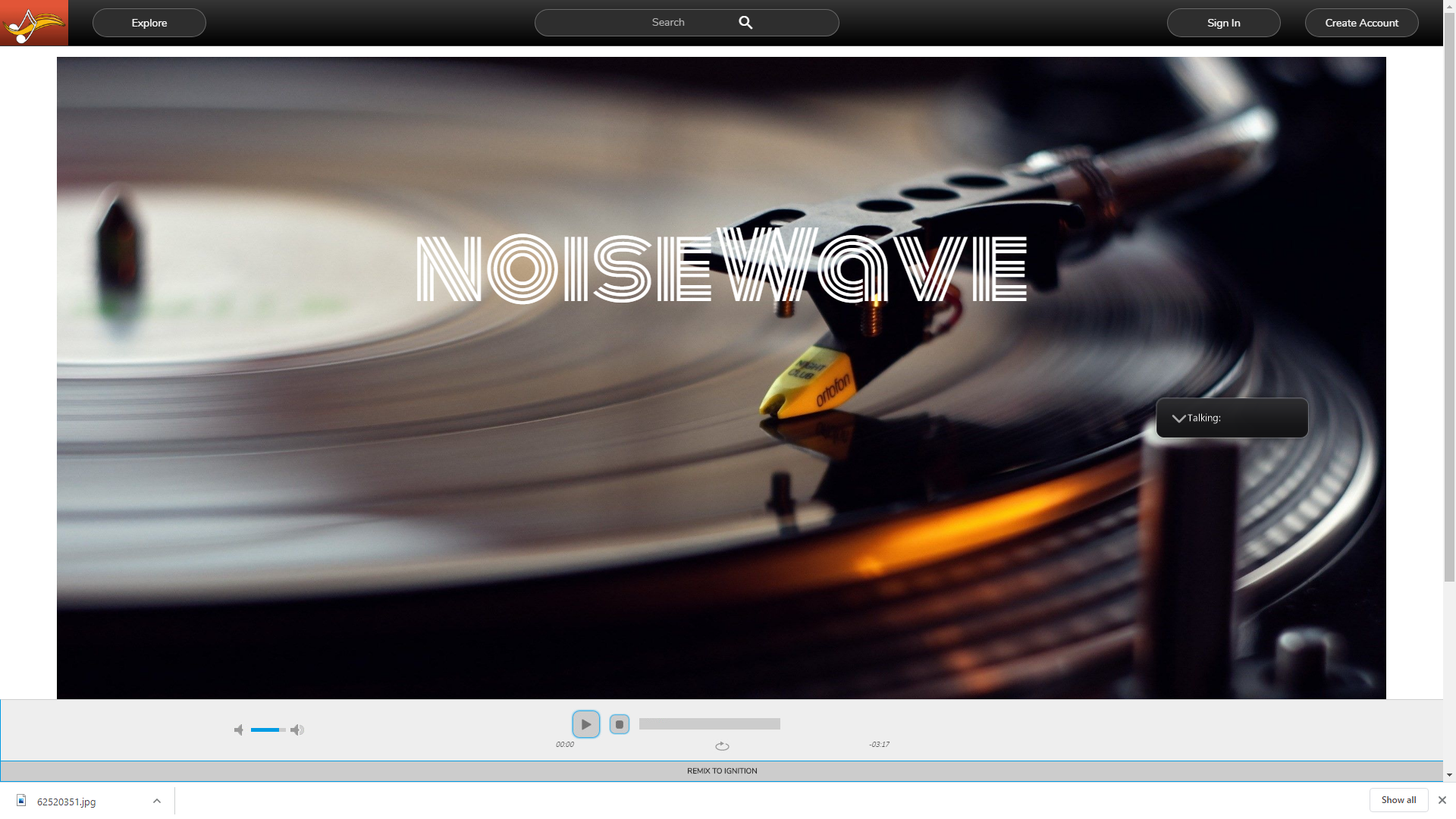
Task: Click the page vertical scrollbar thumb
Action: coord(1449,297)
